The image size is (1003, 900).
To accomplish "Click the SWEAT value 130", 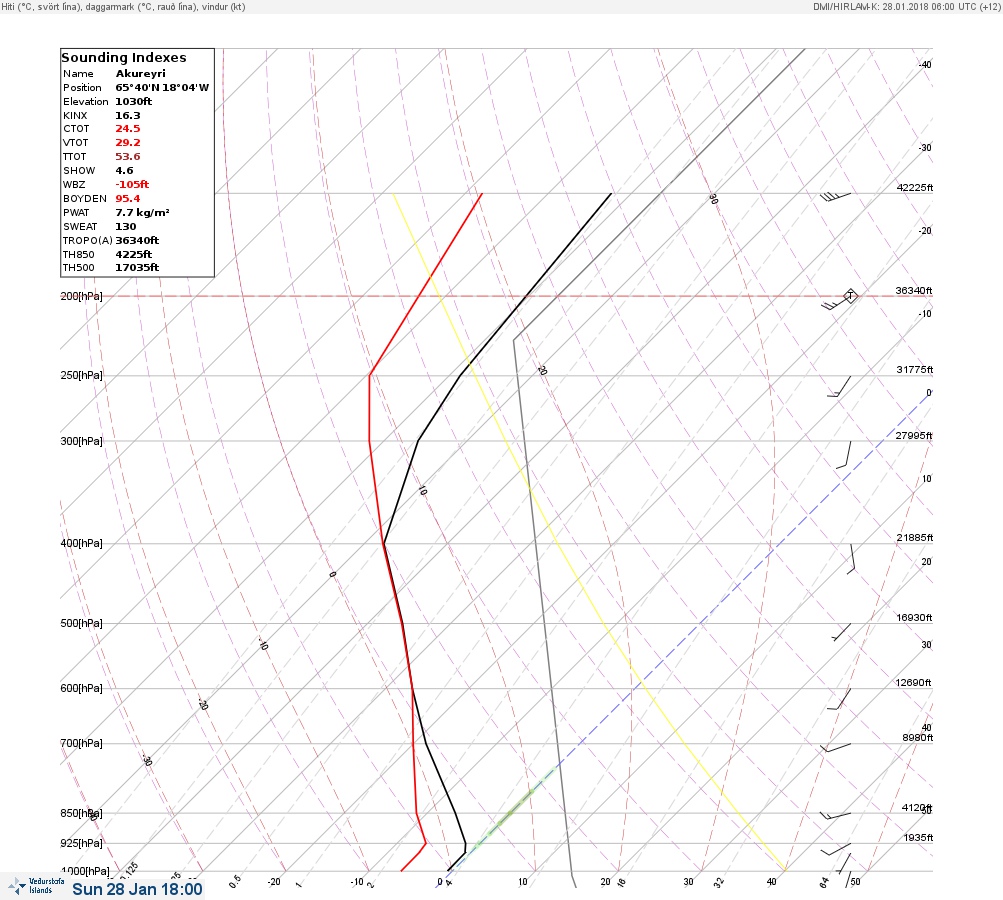I will coord(125,226).
